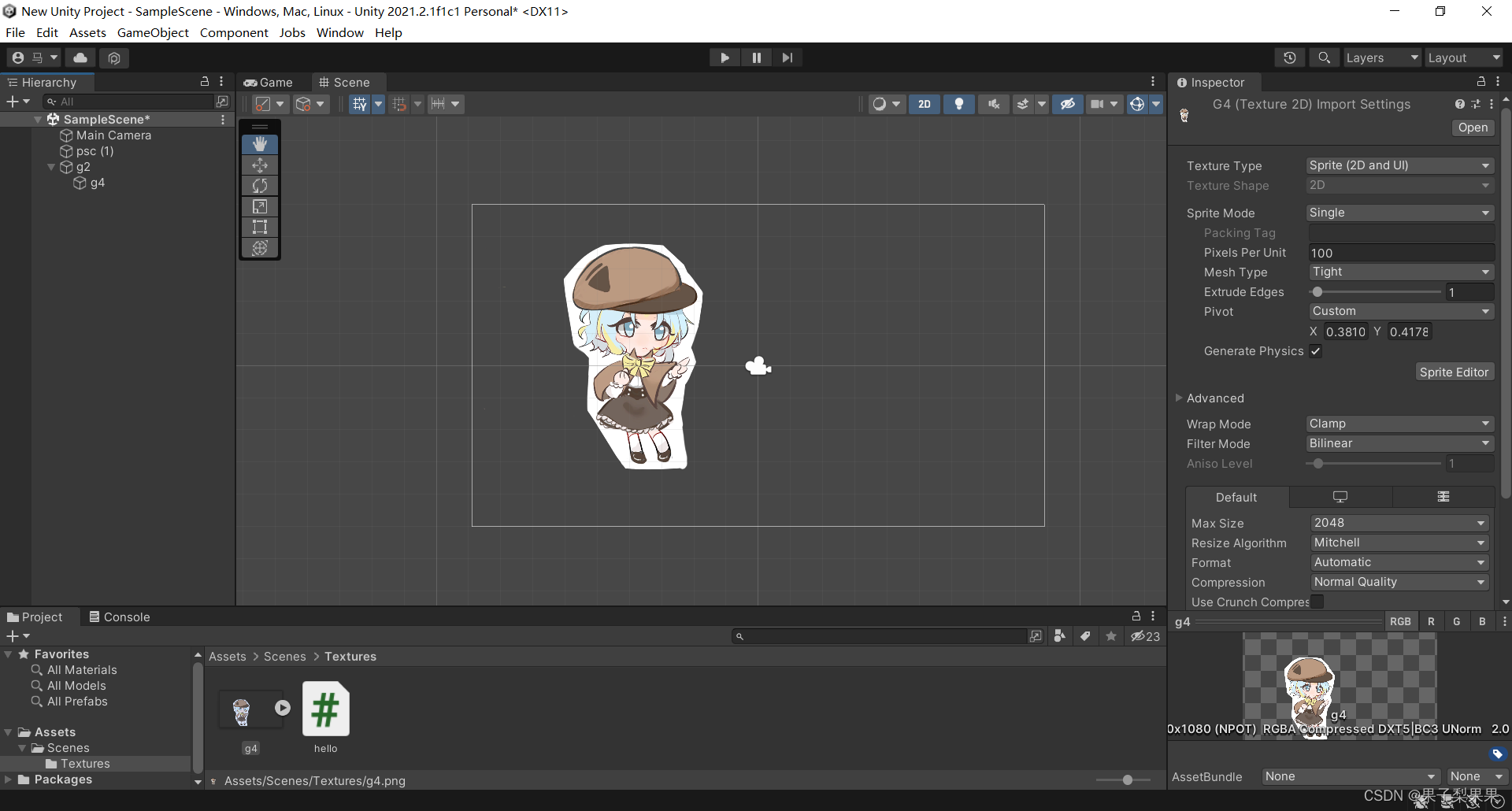Open the Layout dropdown

(x=1465, y=57)
